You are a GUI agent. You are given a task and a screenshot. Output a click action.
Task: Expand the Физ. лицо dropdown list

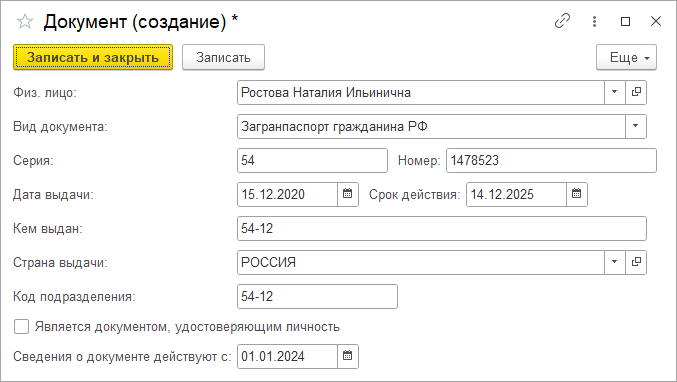pos(614,92)
